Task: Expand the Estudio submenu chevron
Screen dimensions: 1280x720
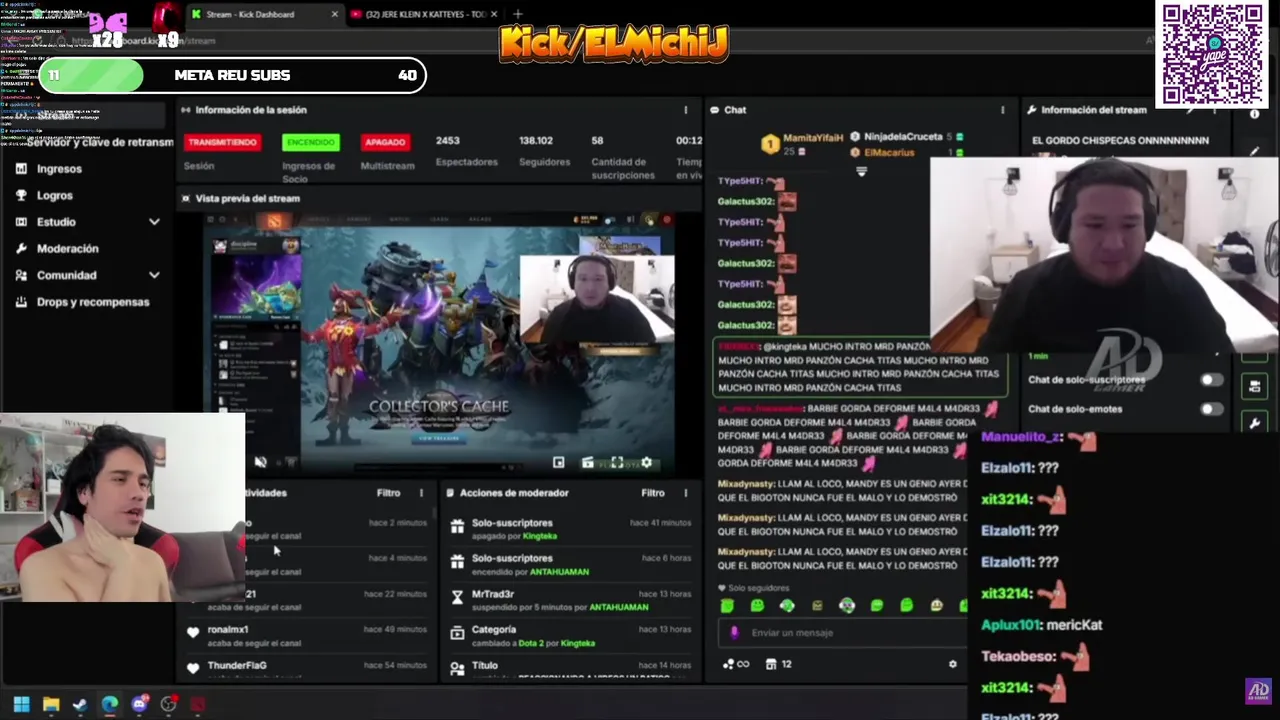Action: click(x=154, y=222)
